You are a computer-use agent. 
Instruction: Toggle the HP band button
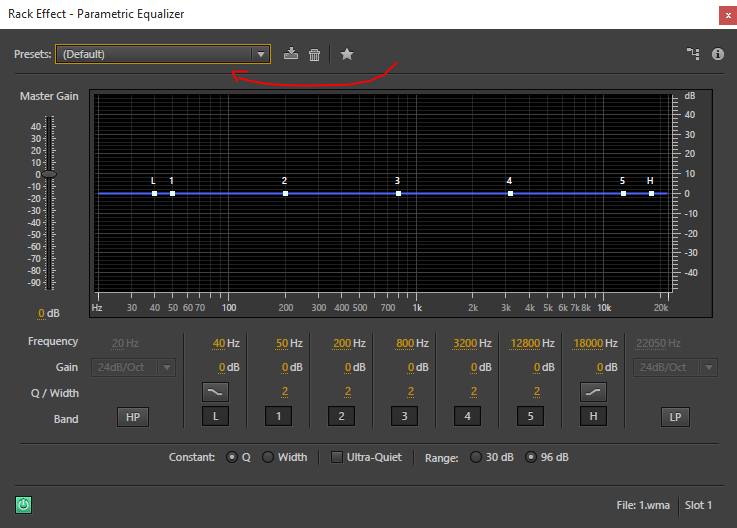point(133,417)
